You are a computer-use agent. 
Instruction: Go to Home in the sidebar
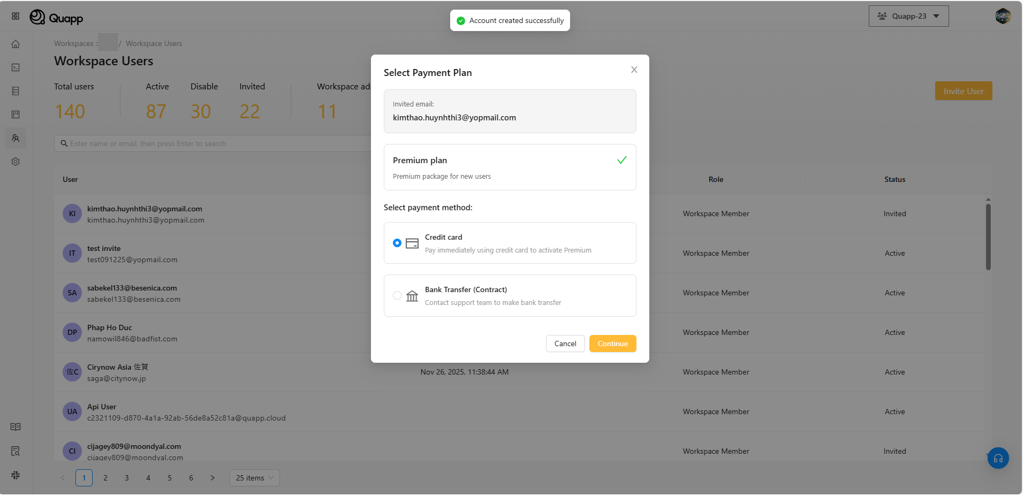click(16, 44)
